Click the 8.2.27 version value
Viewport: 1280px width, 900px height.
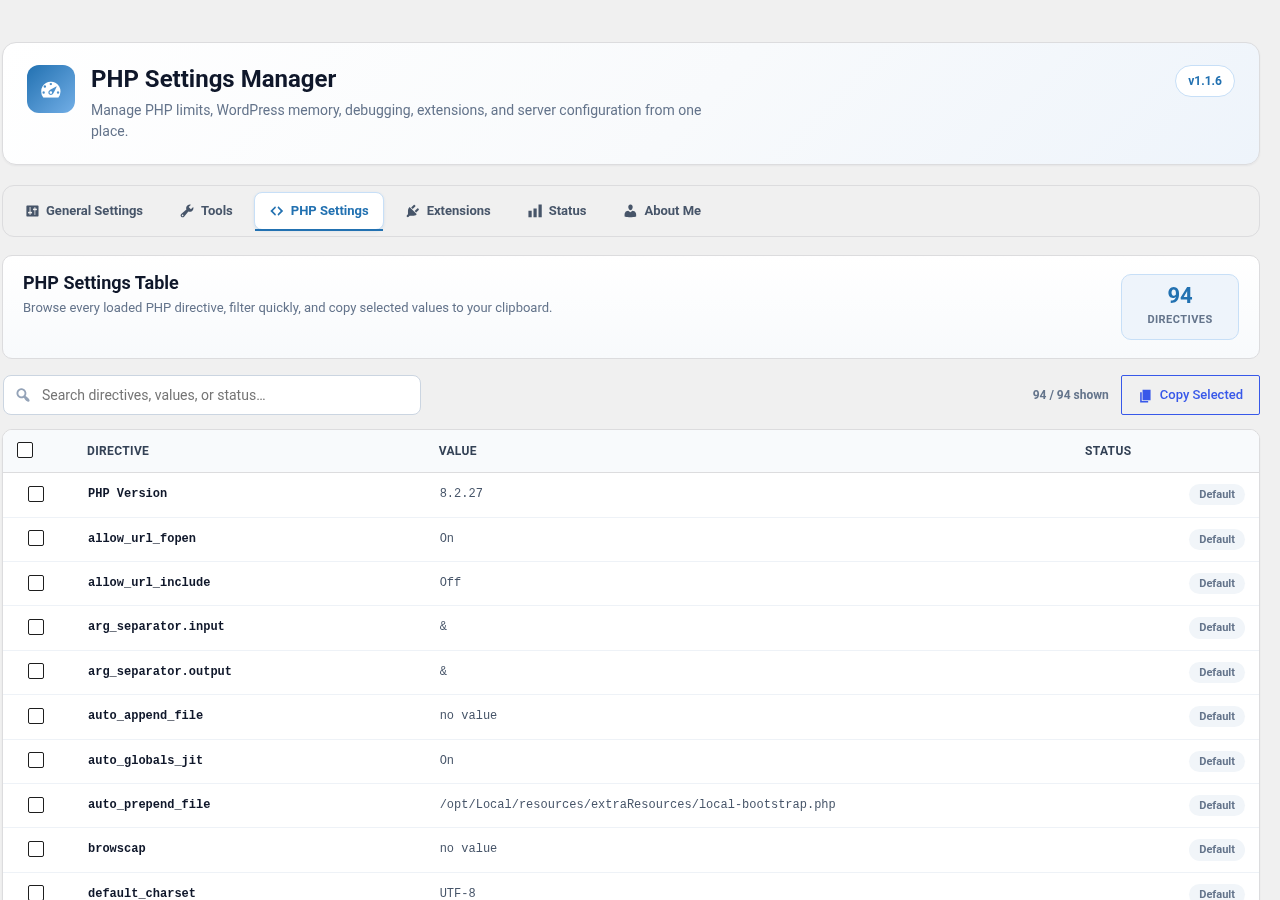(x=461, y=494)
